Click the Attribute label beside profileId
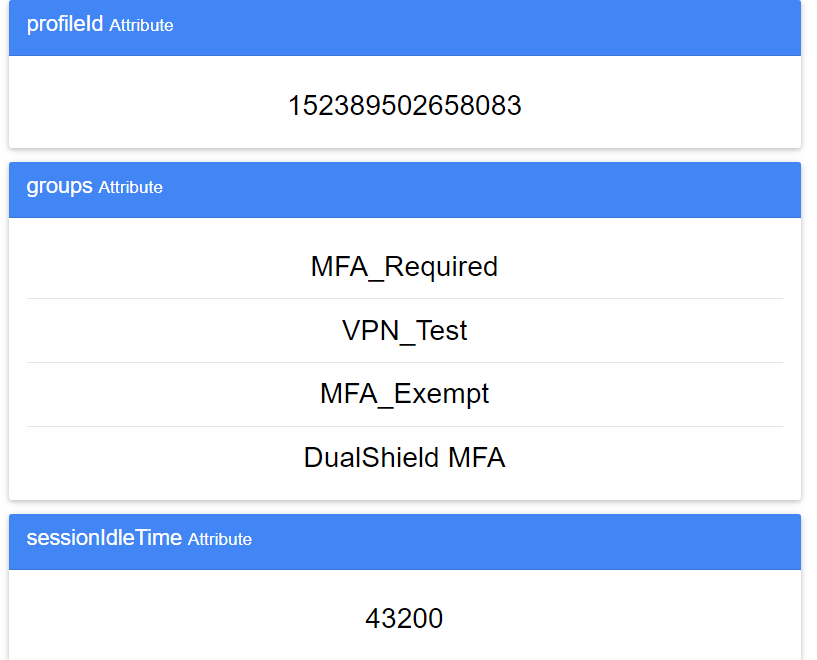 [141, 26]
